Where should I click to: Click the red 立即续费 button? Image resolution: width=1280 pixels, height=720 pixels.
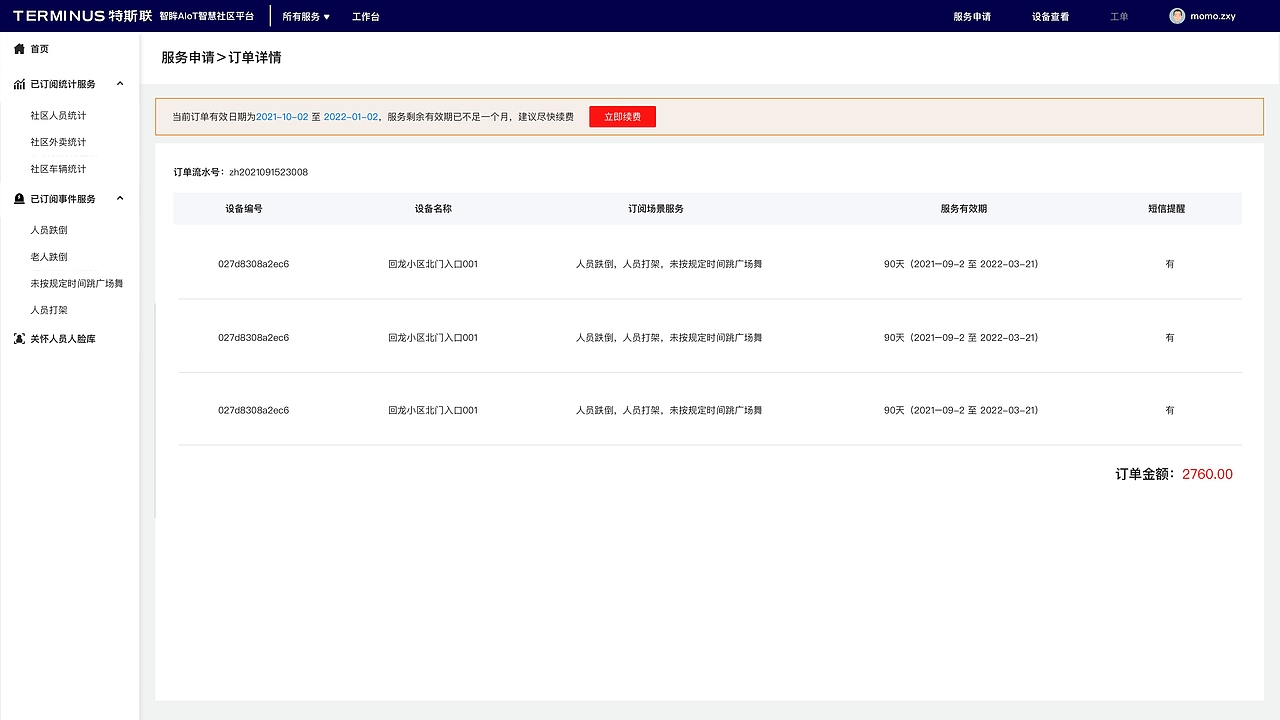click(622, 117)
